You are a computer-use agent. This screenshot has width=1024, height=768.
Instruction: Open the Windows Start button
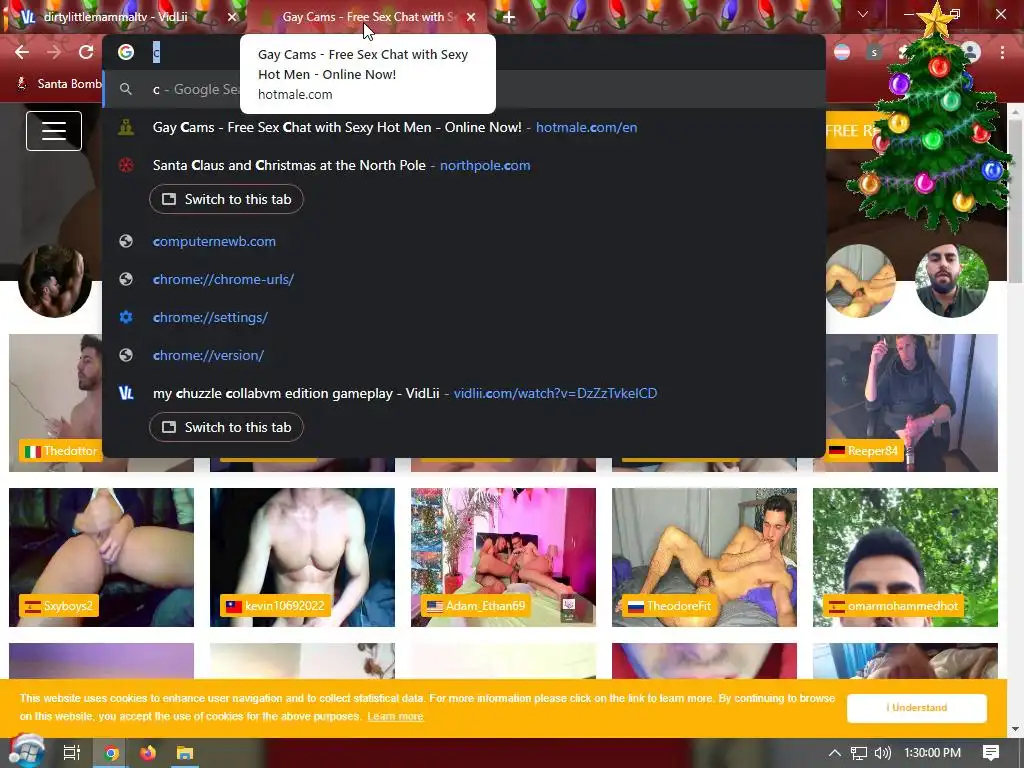click(27, 752)
